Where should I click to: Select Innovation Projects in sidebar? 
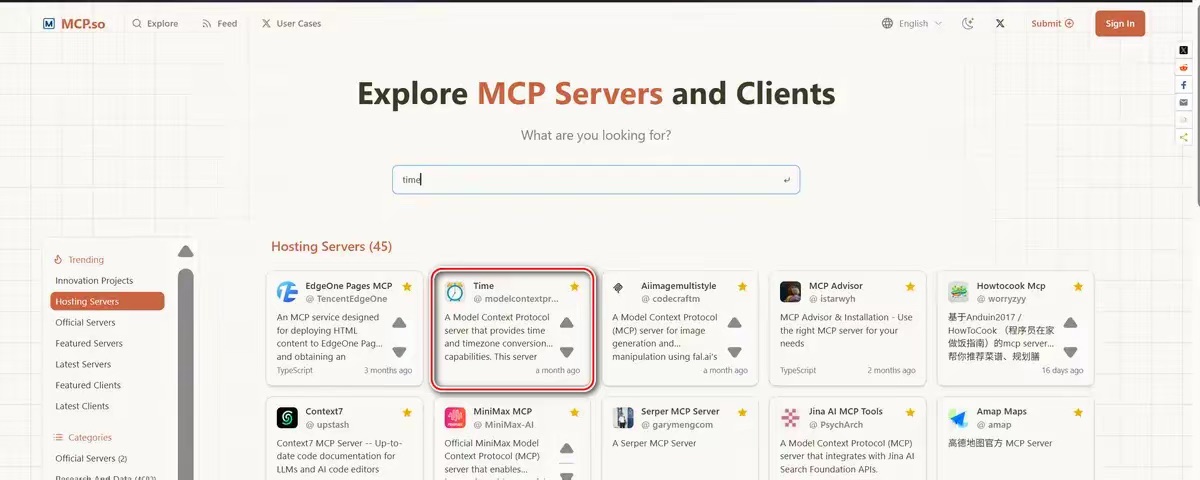94,281
